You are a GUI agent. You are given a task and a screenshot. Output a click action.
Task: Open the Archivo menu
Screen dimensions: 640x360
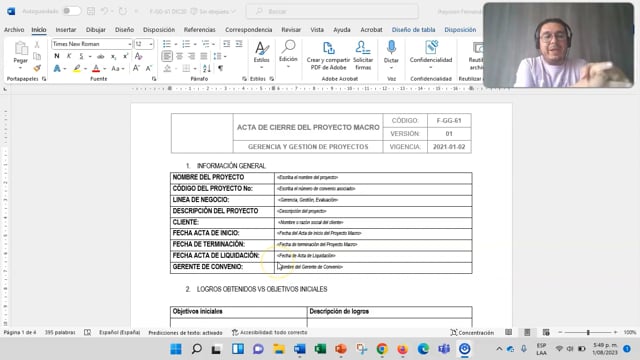pos(14,30)
